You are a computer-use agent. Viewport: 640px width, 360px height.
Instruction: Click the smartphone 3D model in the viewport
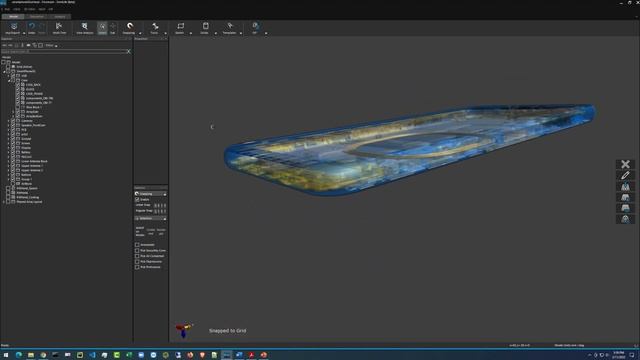(409, 149)
